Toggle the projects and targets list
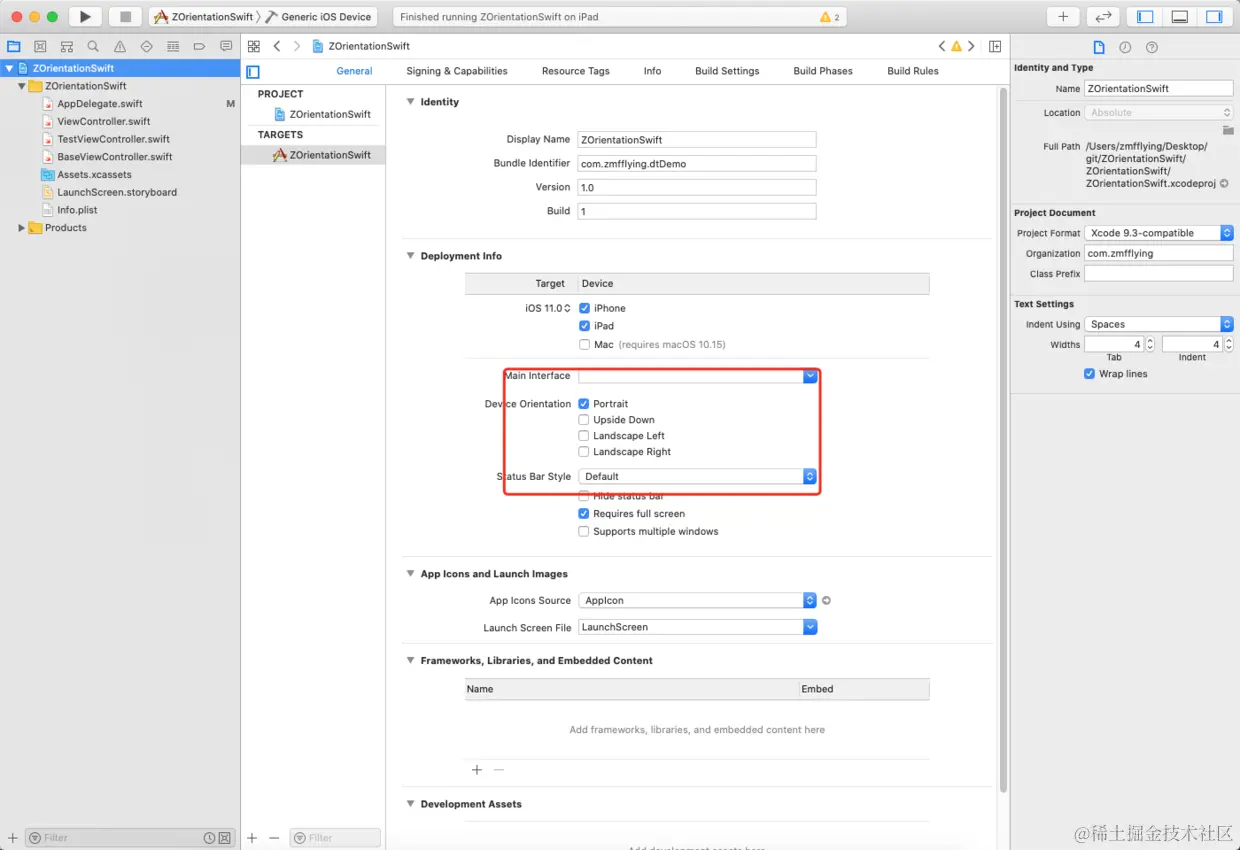 tap(253, 72)
